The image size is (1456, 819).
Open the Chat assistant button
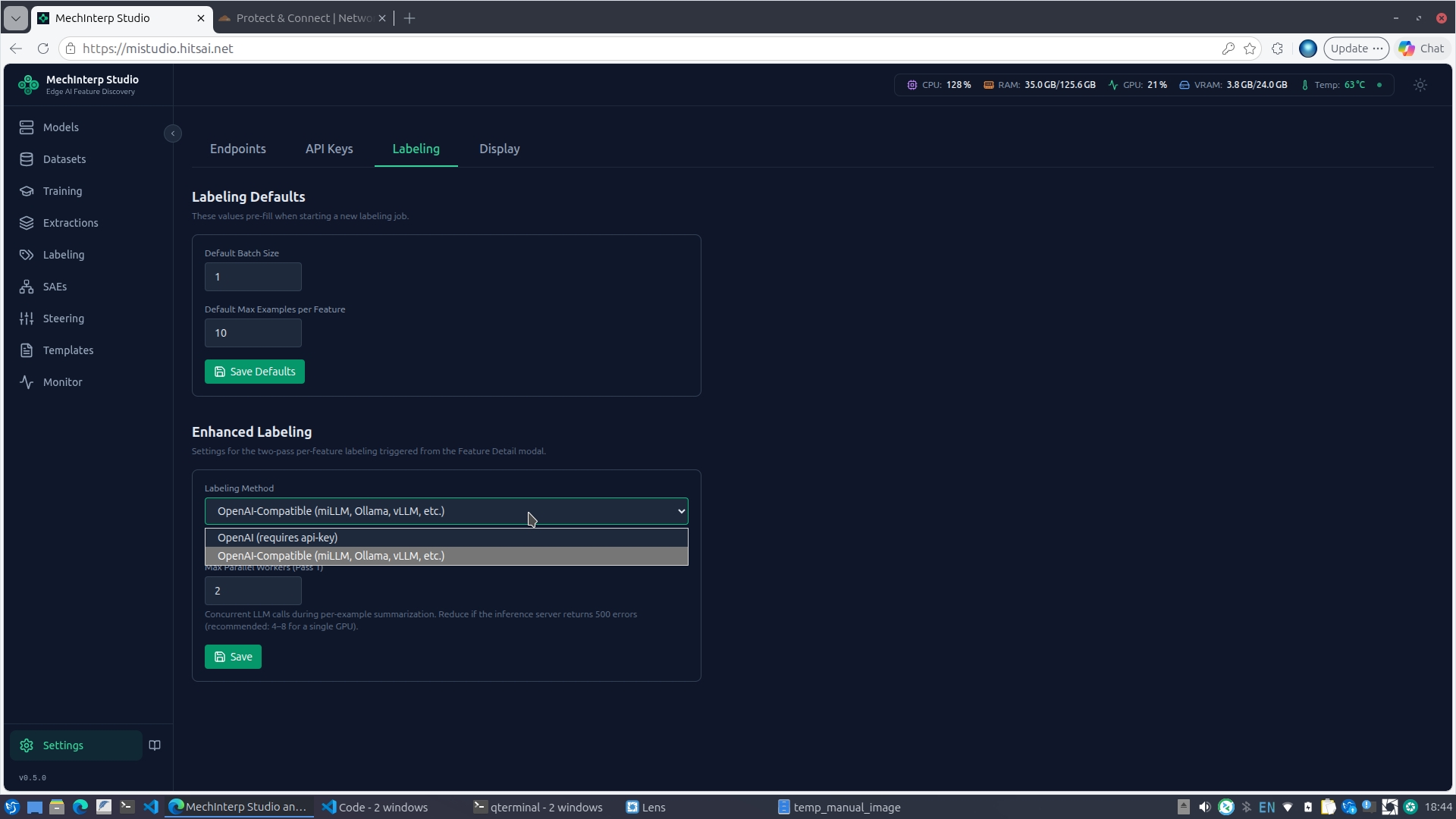coord(1422,49)
